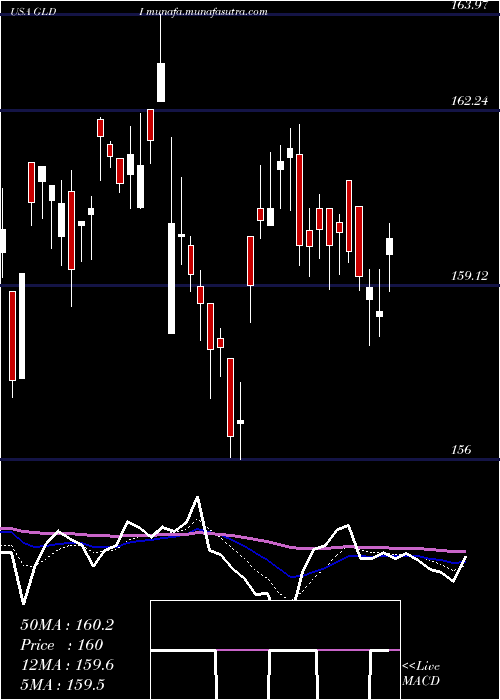Click the 12MA : 159.6 readout
The width and height of the screenshot is (500, 700).
(67, 665)
